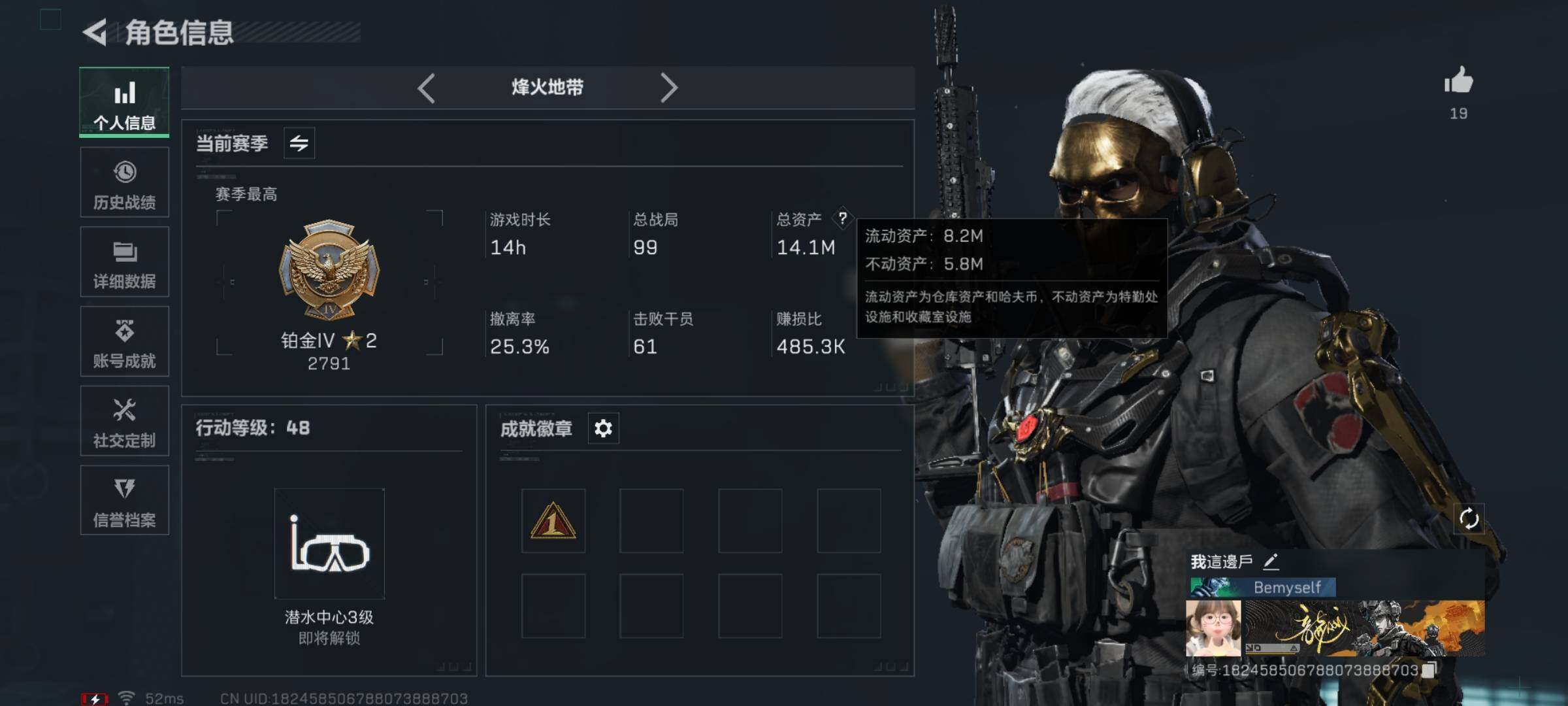Image resolution: width=1568 pixels, height=706 pixels.
Task: Select the 个人信息 tab
Action: [x=125, y=103]
